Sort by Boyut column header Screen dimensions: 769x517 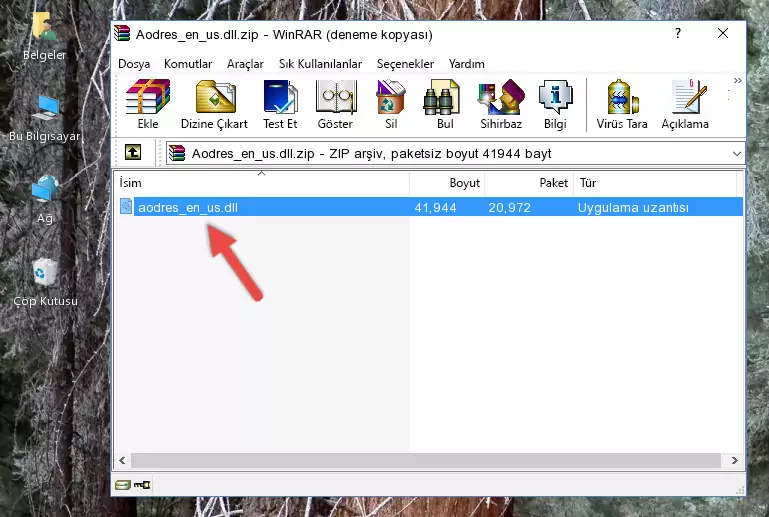(447, 183)
